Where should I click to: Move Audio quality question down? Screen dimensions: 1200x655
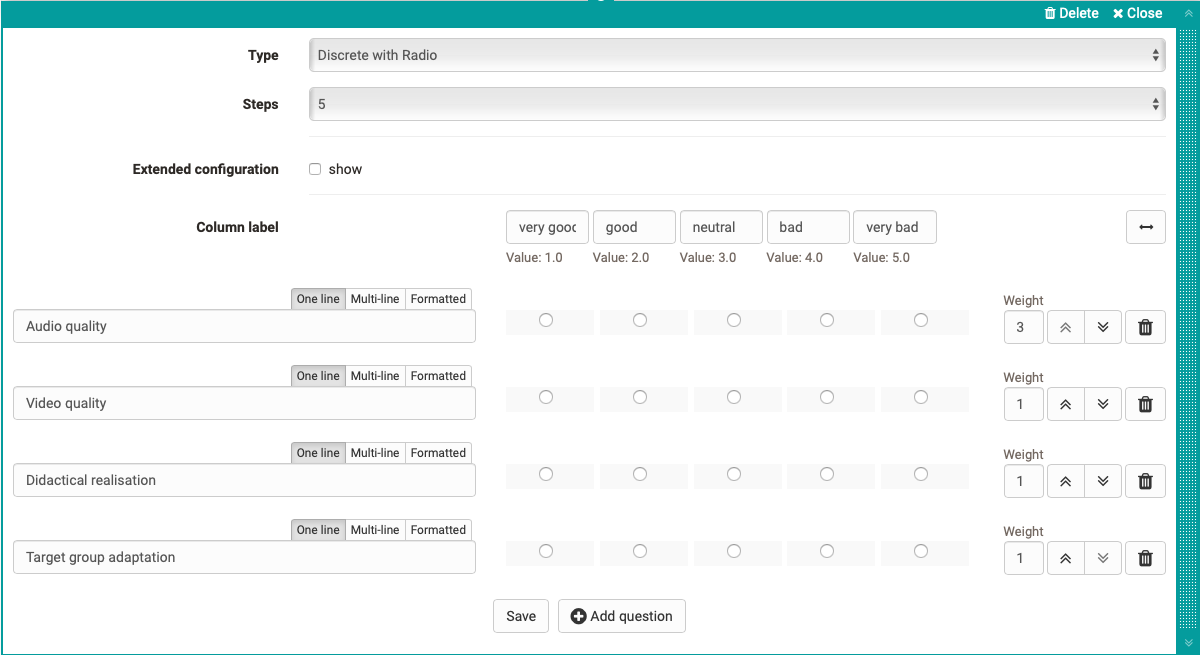(x=1103, y=326)
